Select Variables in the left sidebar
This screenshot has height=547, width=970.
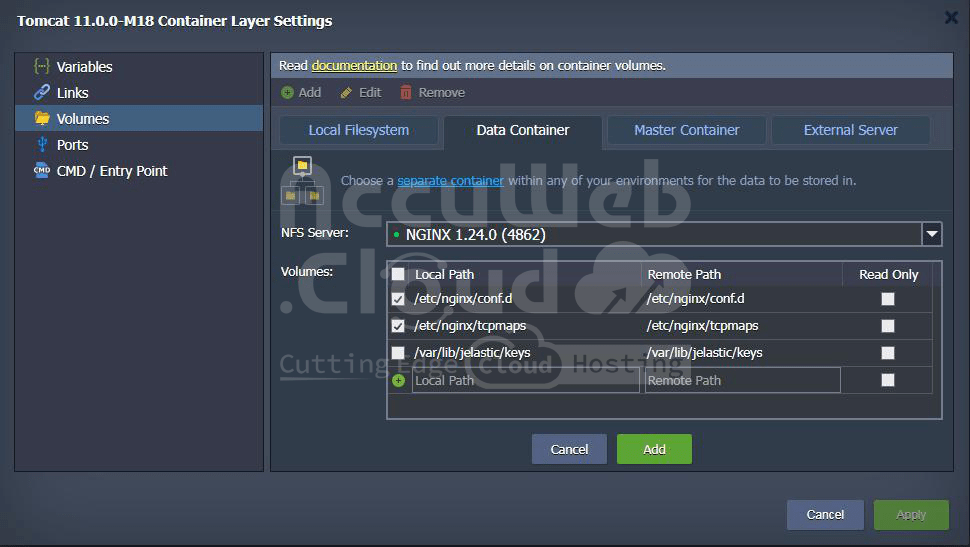coord(139,66)
